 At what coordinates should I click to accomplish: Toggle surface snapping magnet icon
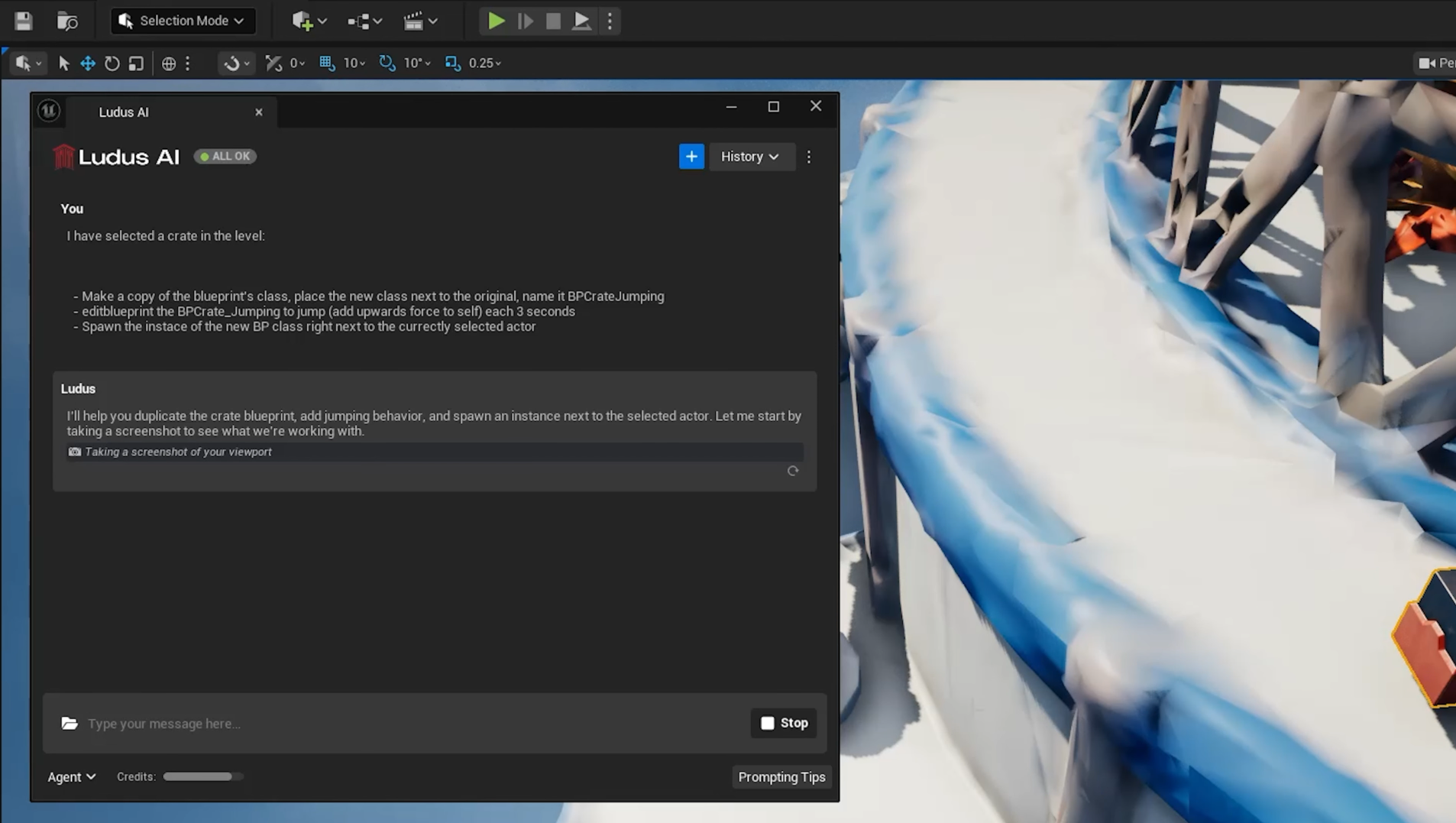point(231,63)
